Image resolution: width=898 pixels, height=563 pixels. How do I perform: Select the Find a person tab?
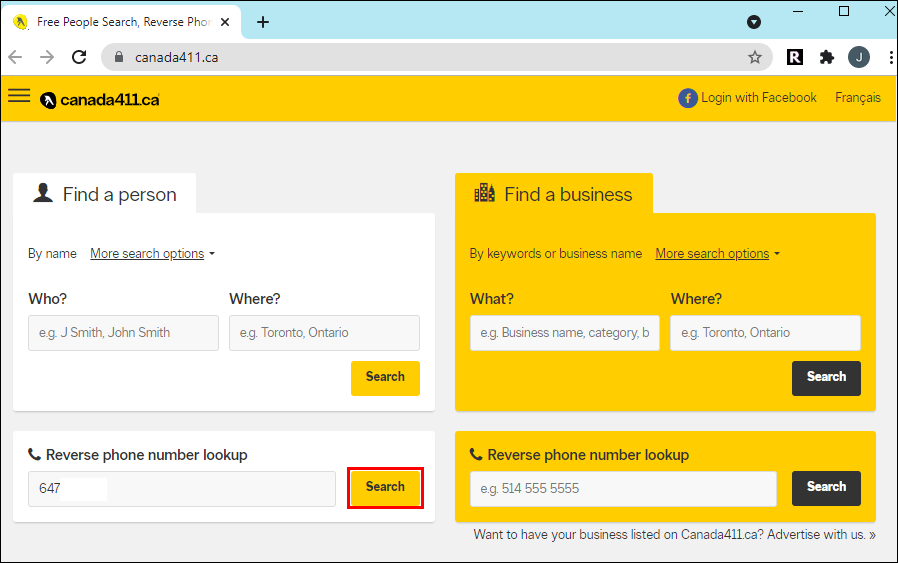[x=105, y=194]
